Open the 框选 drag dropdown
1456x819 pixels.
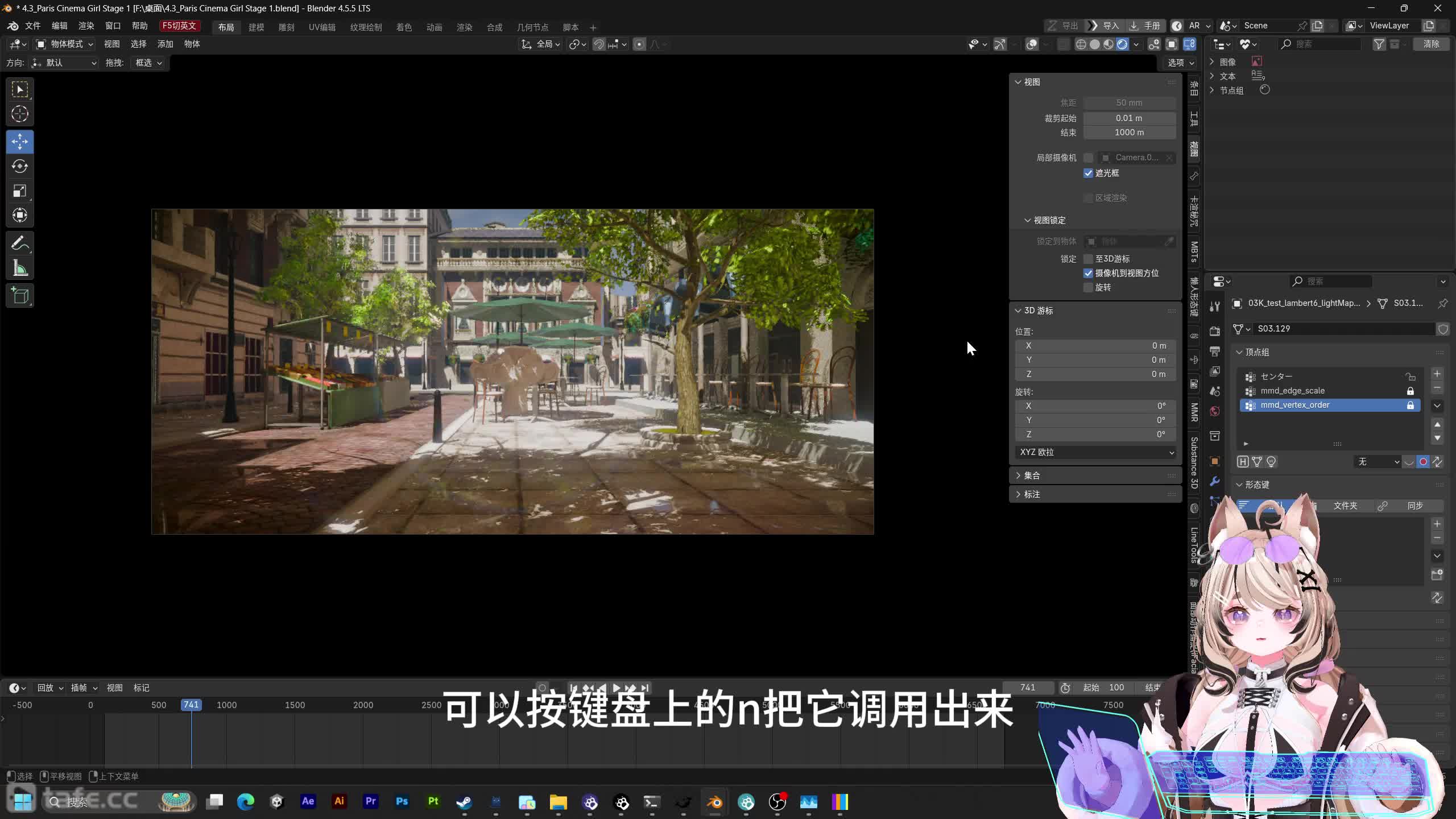tap(148, 63)
